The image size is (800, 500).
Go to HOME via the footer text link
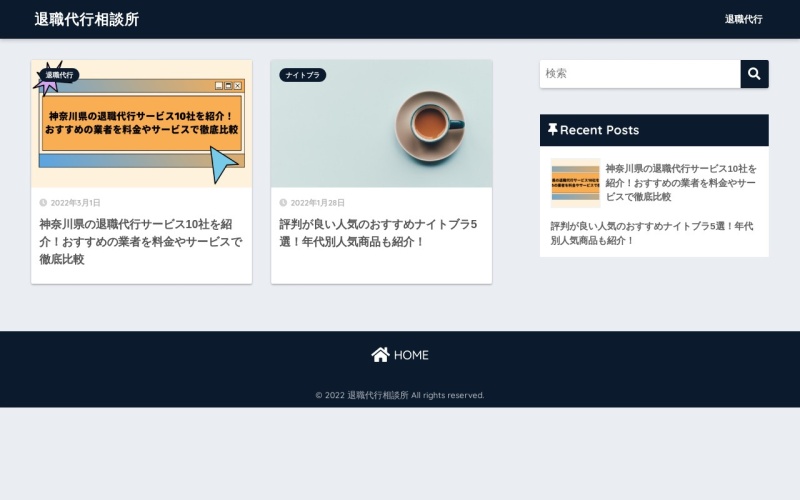(410, 355)
